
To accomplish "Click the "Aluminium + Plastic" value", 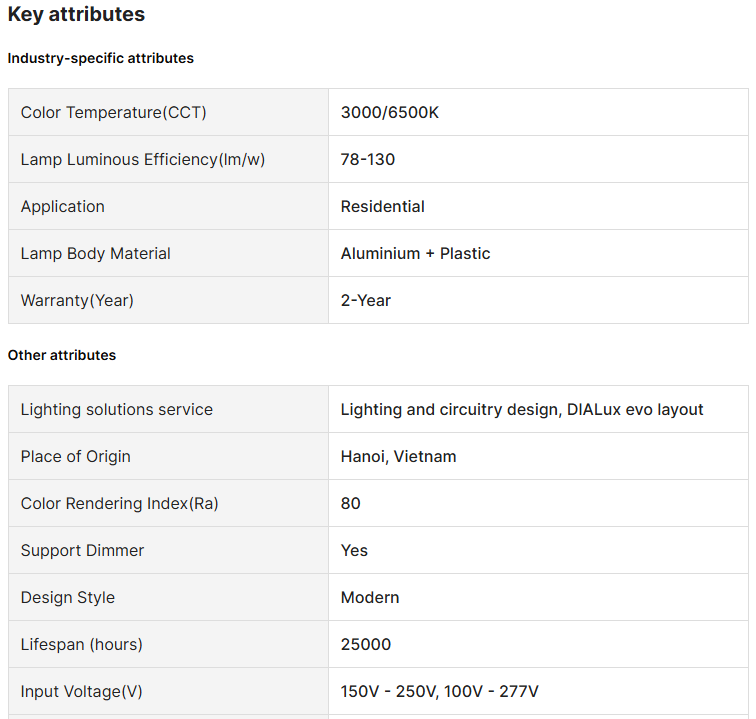I will pos(416,254).
